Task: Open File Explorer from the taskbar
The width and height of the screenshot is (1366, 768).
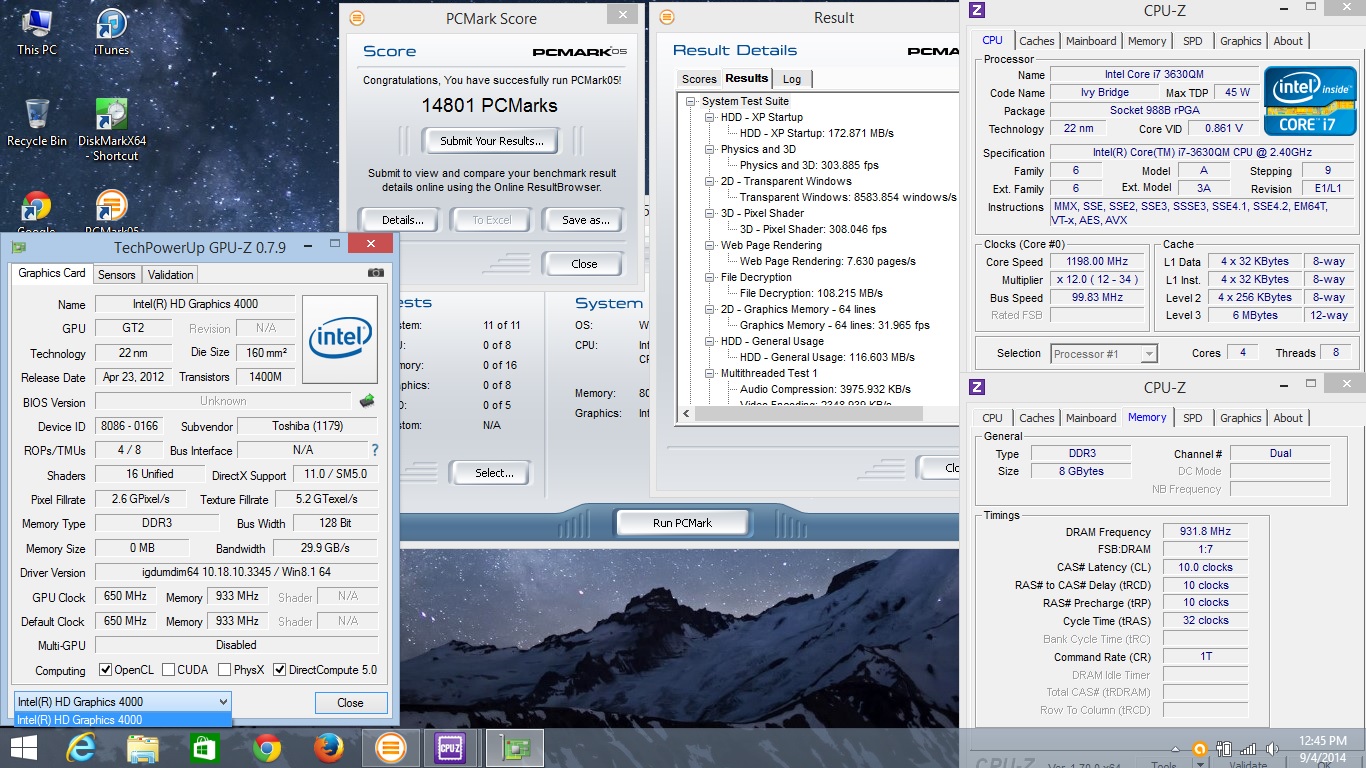Action: [x=143, y=747]
